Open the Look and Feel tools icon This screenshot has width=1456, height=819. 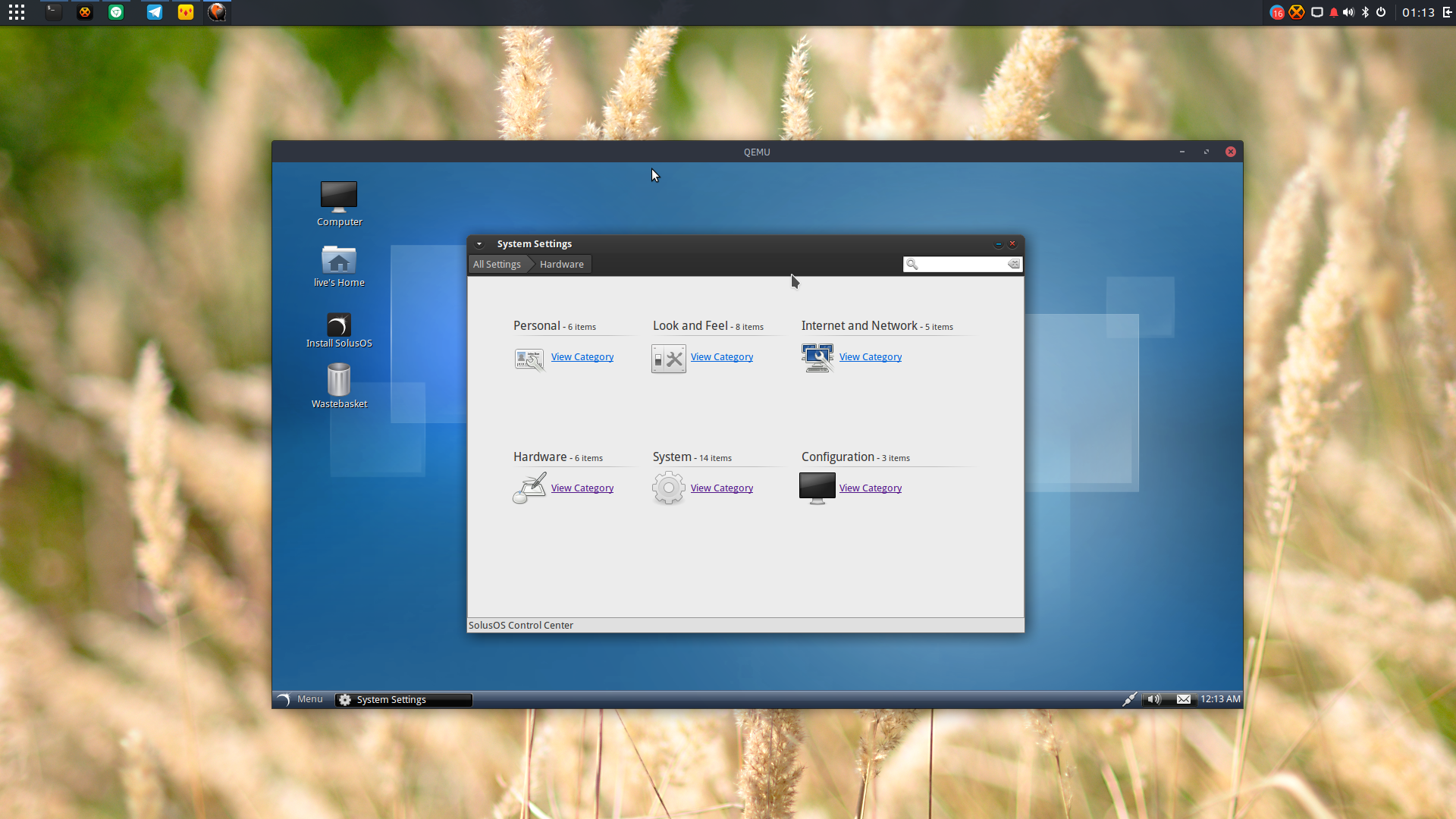[x=668, y=359]
